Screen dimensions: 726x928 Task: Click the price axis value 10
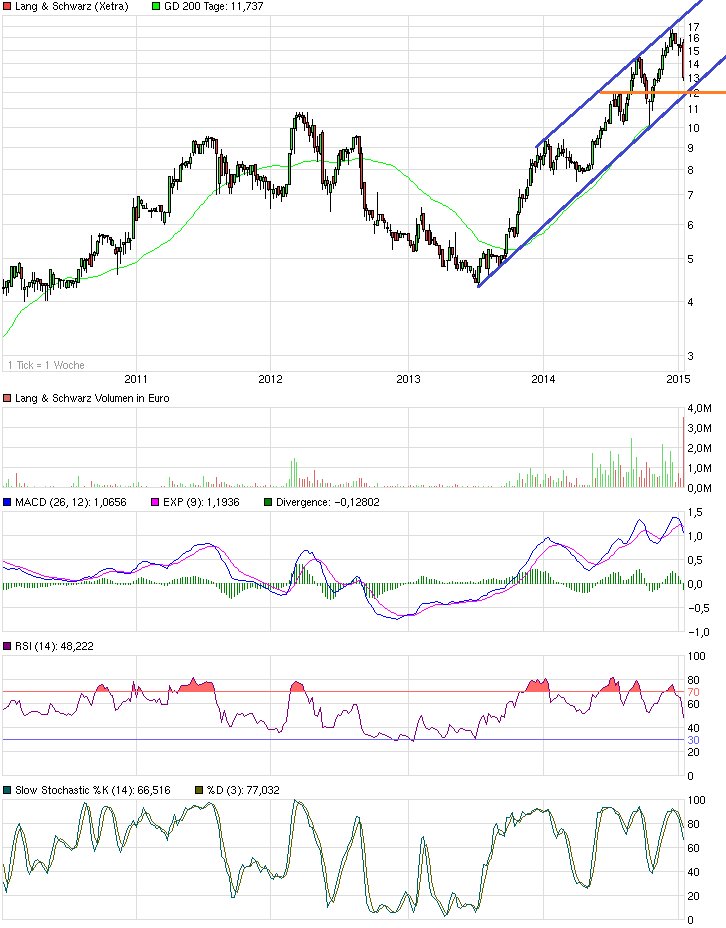693,128
